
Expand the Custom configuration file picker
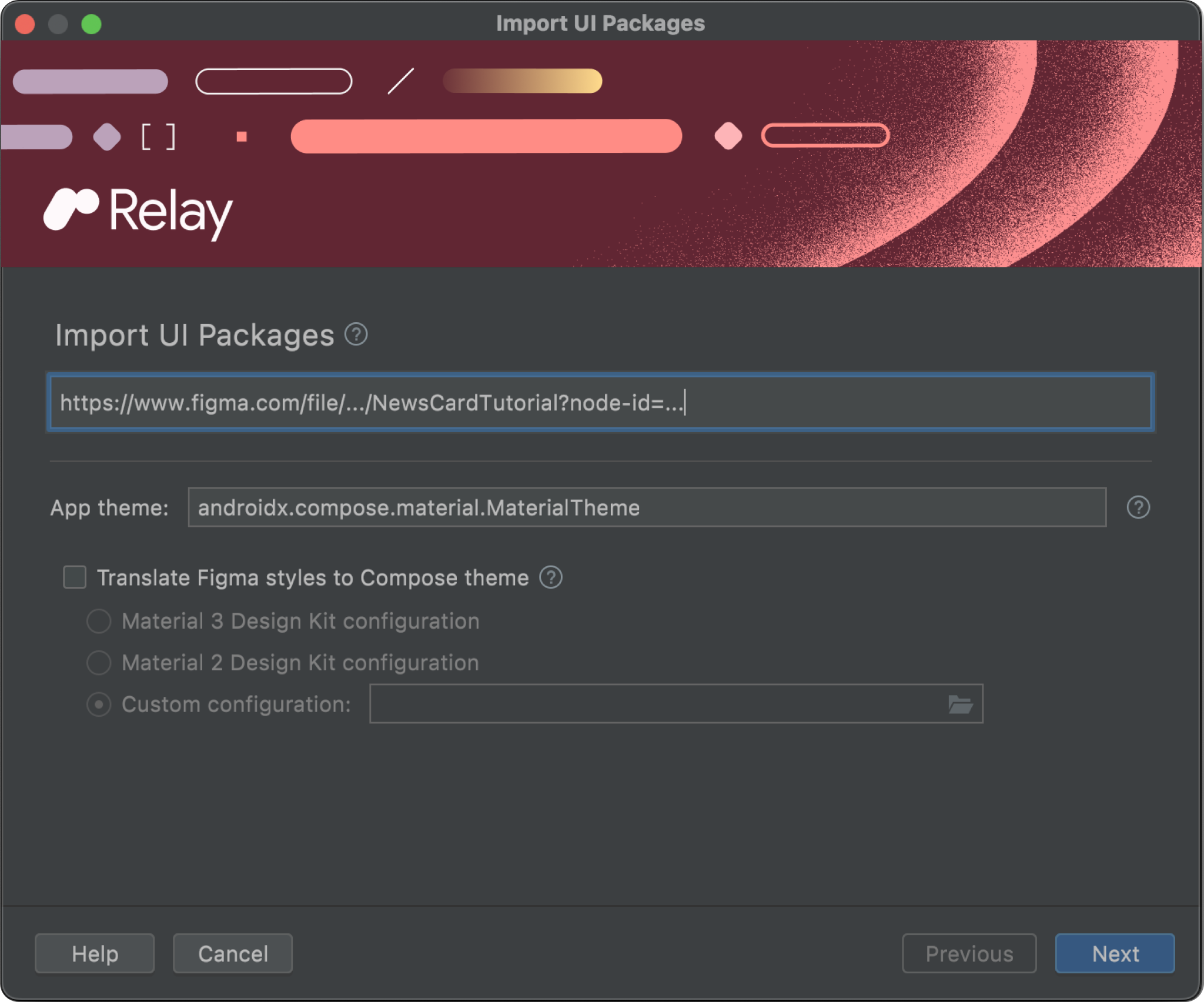coord(960,704)
